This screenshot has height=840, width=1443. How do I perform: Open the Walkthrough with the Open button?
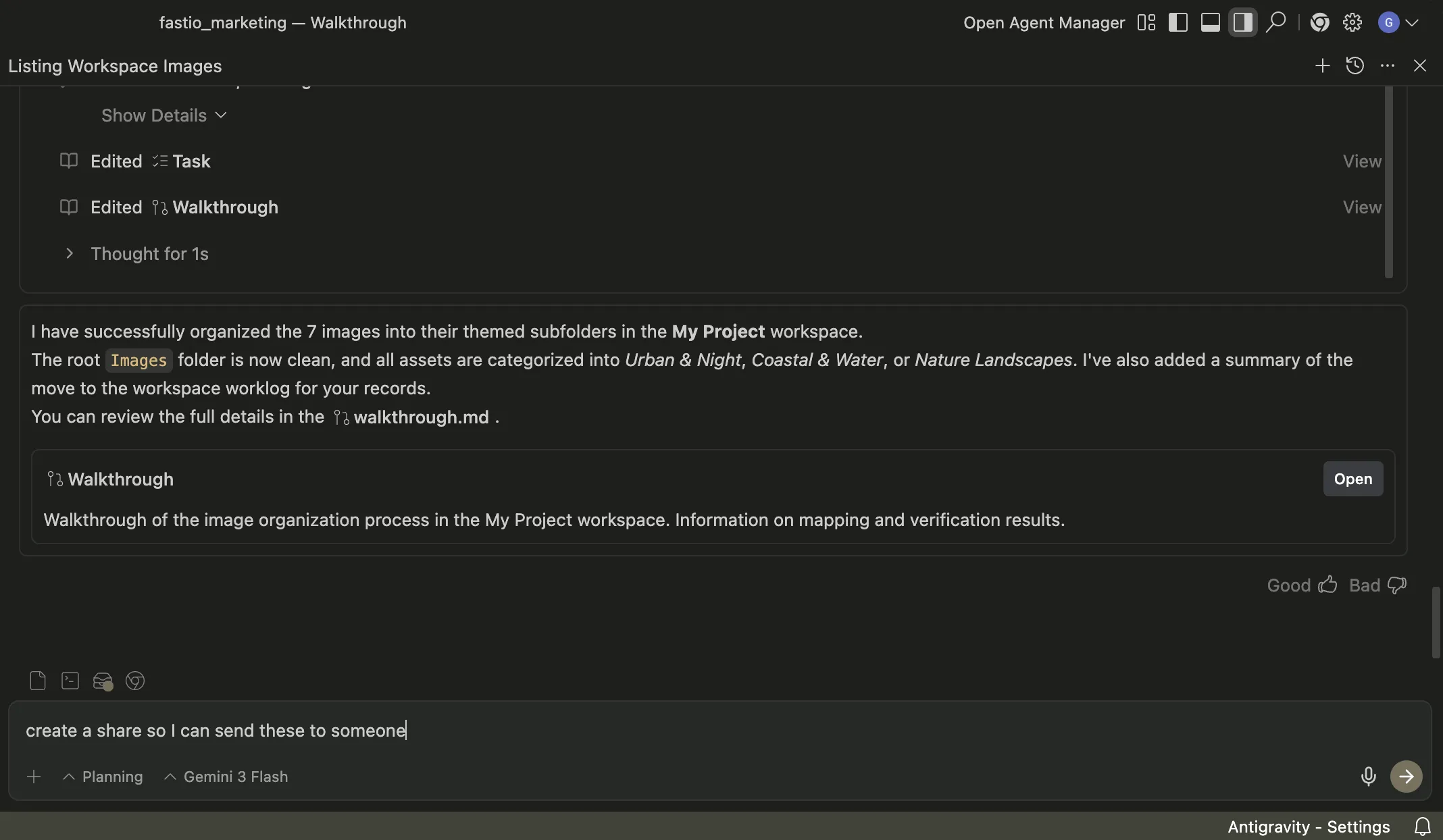[1352, 479]
